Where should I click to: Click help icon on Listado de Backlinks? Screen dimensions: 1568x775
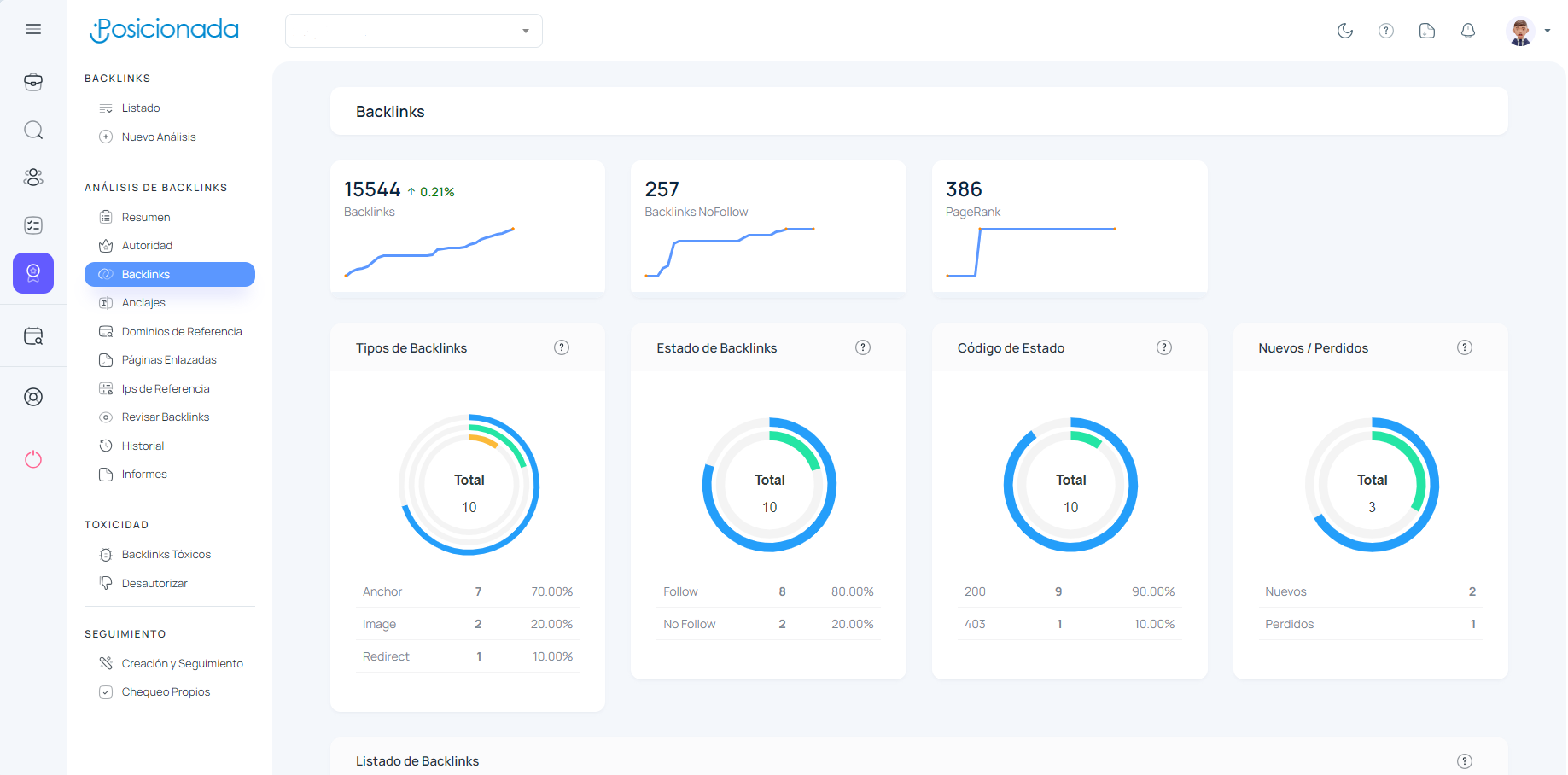coord(1465,761)
